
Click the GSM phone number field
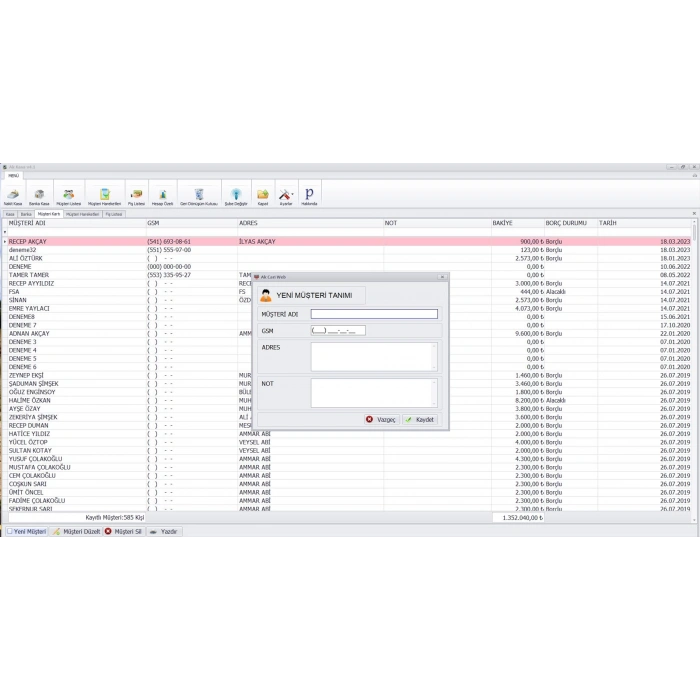(x=338, y=330)
